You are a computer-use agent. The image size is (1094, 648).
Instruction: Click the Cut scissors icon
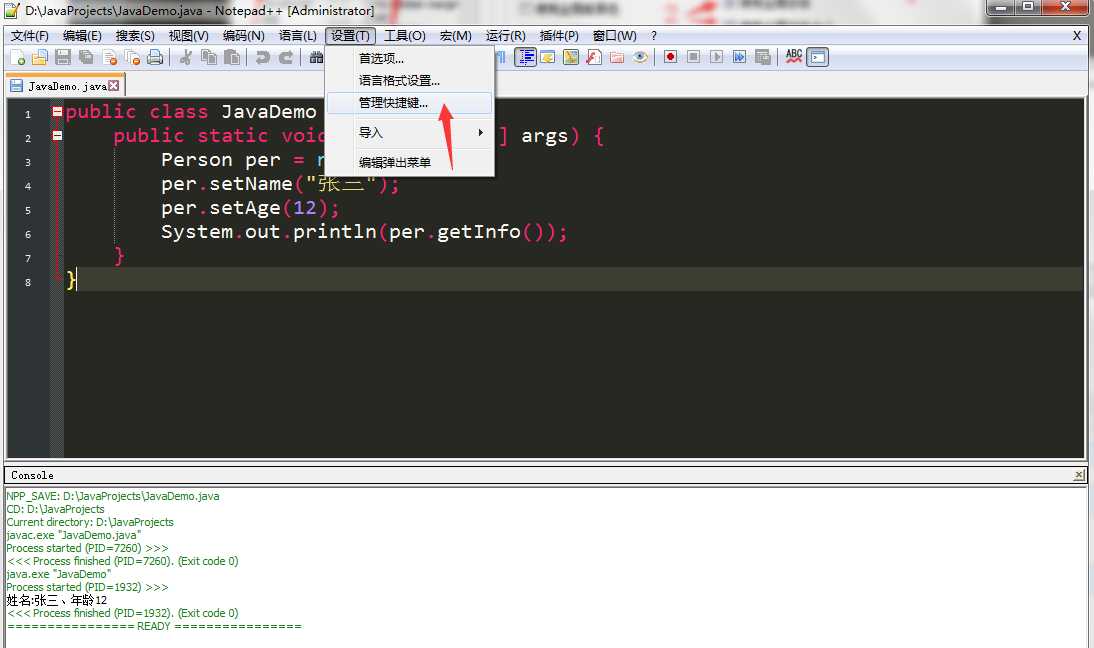tap(186, 57)
